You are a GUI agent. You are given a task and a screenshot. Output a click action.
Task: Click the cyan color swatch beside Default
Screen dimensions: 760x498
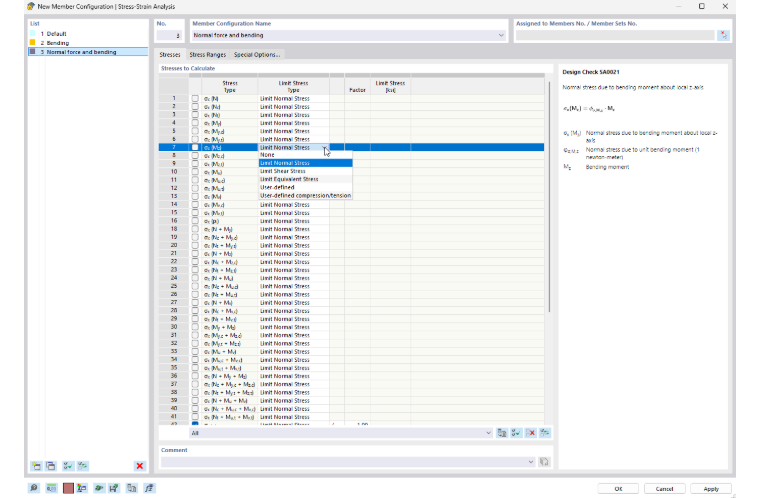[x=32, y=33]
